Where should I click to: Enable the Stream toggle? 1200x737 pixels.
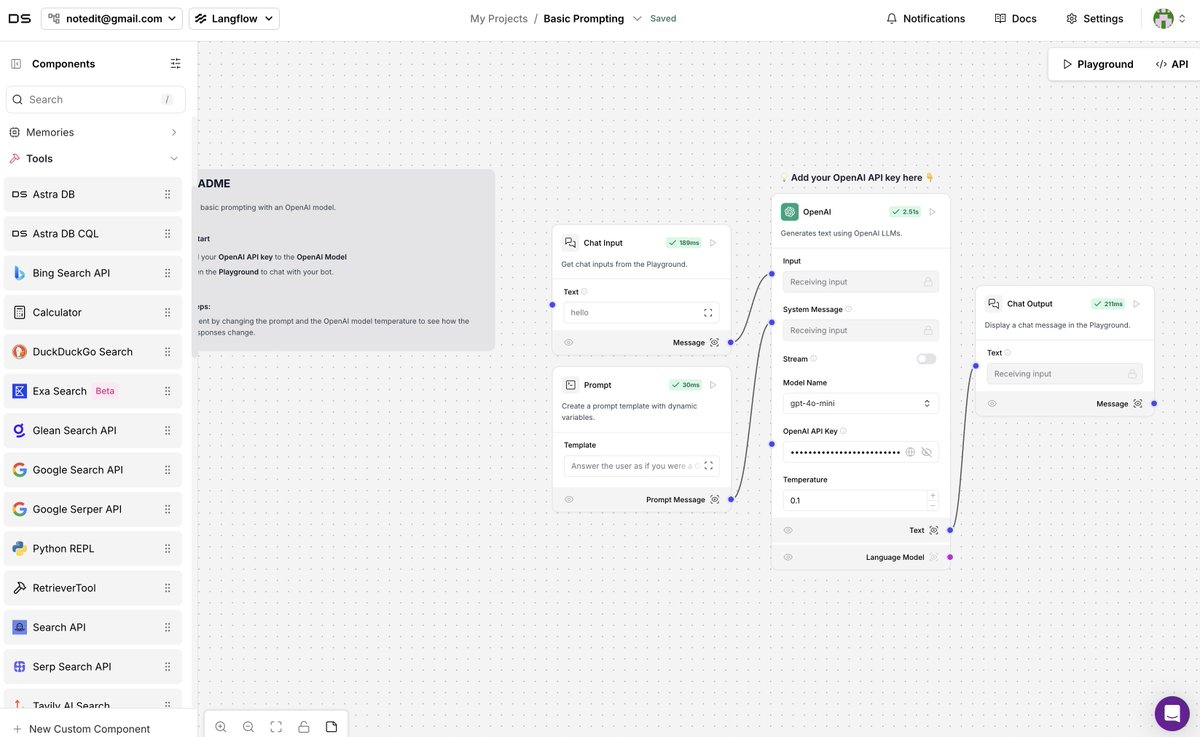tap(926, 359)
